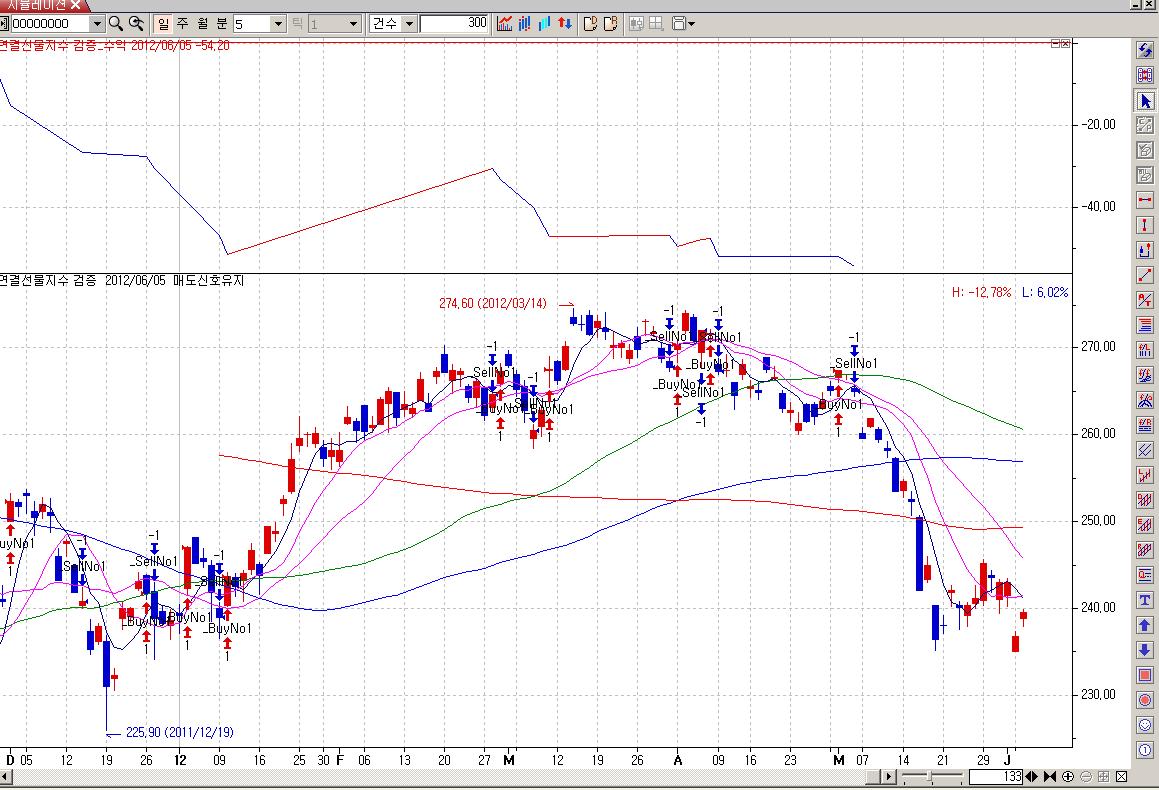The width and height of the screenshot is (1159, 790).
Task: Select the parallel horizontal lines tool
Action: 1145,325
